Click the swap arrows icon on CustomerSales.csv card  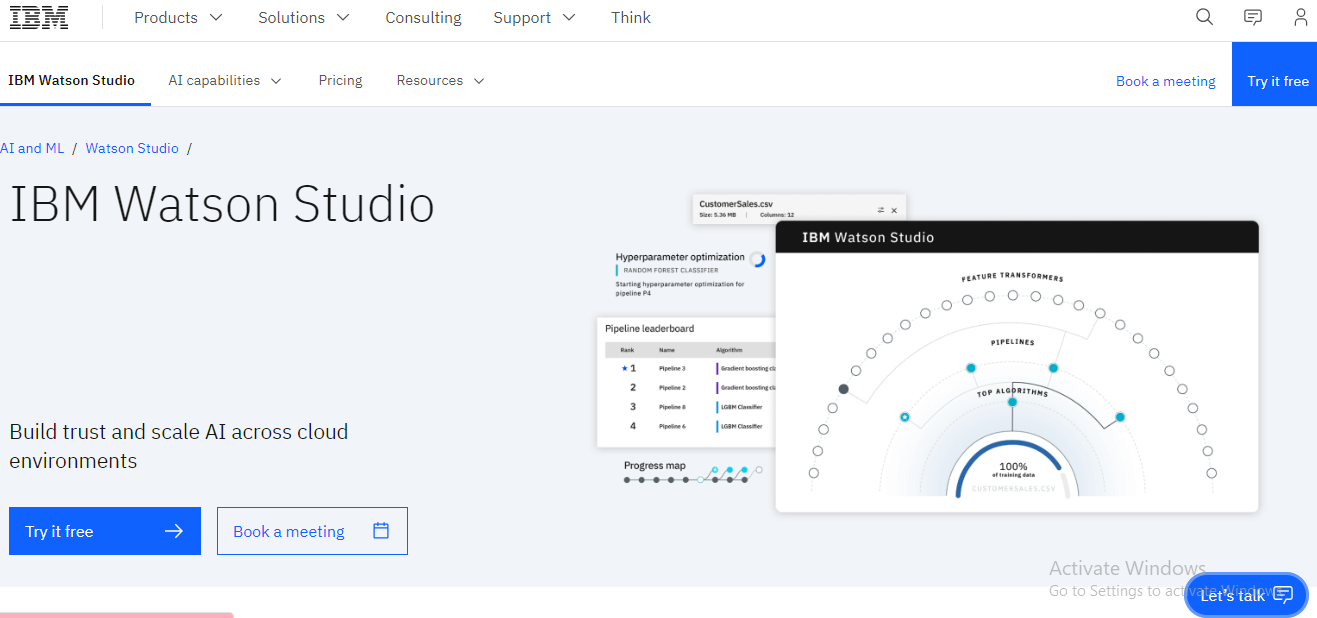pos(881,210)
